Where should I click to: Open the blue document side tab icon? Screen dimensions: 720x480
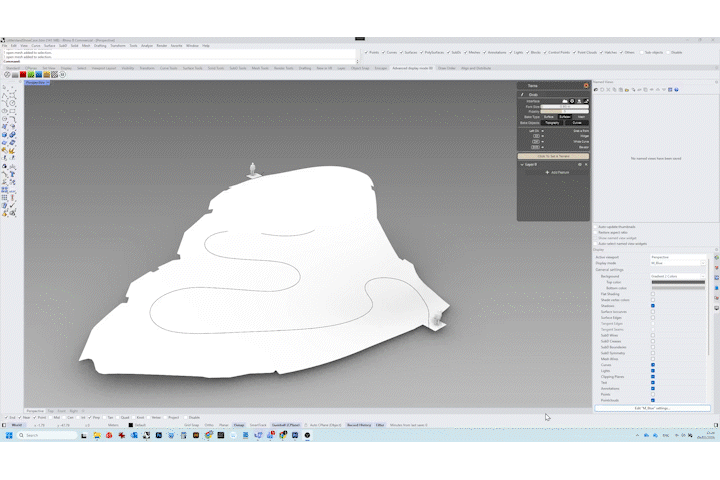coord(716,288)
